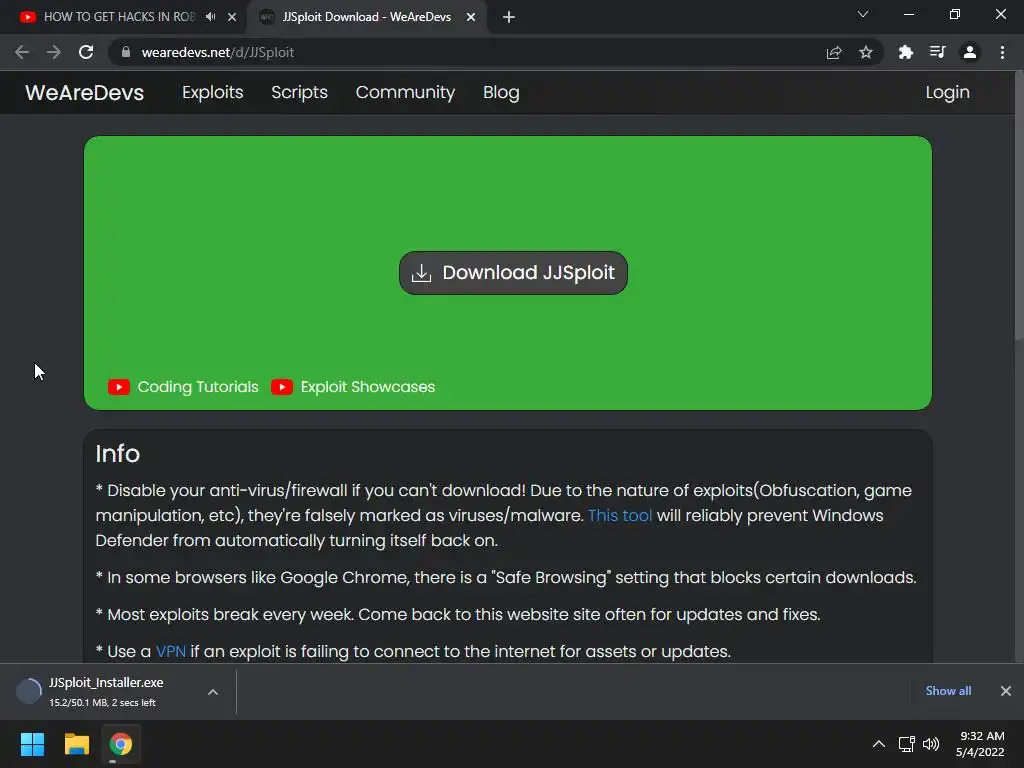Open a new tab with plus button

tap(509, 17)
